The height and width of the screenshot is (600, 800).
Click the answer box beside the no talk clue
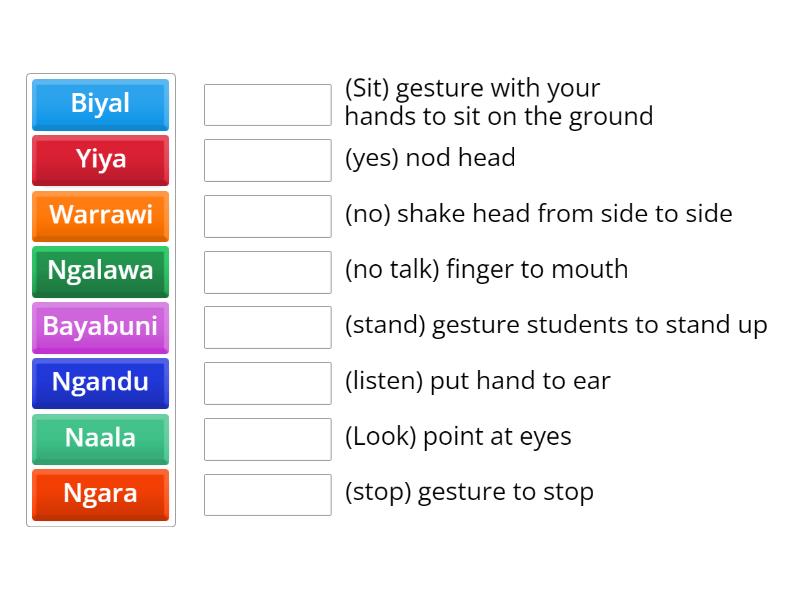click(x=267, y=270)
